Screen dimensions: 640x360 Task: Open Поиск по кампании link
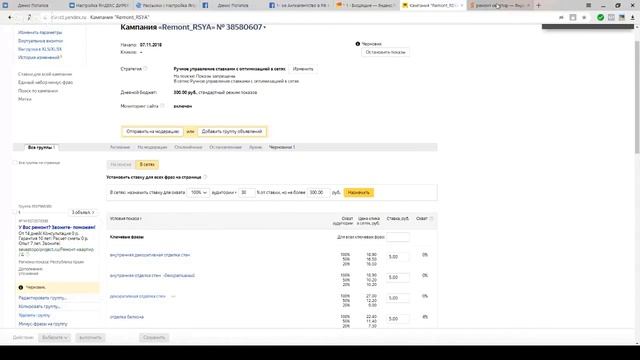[x=38, y=91]
